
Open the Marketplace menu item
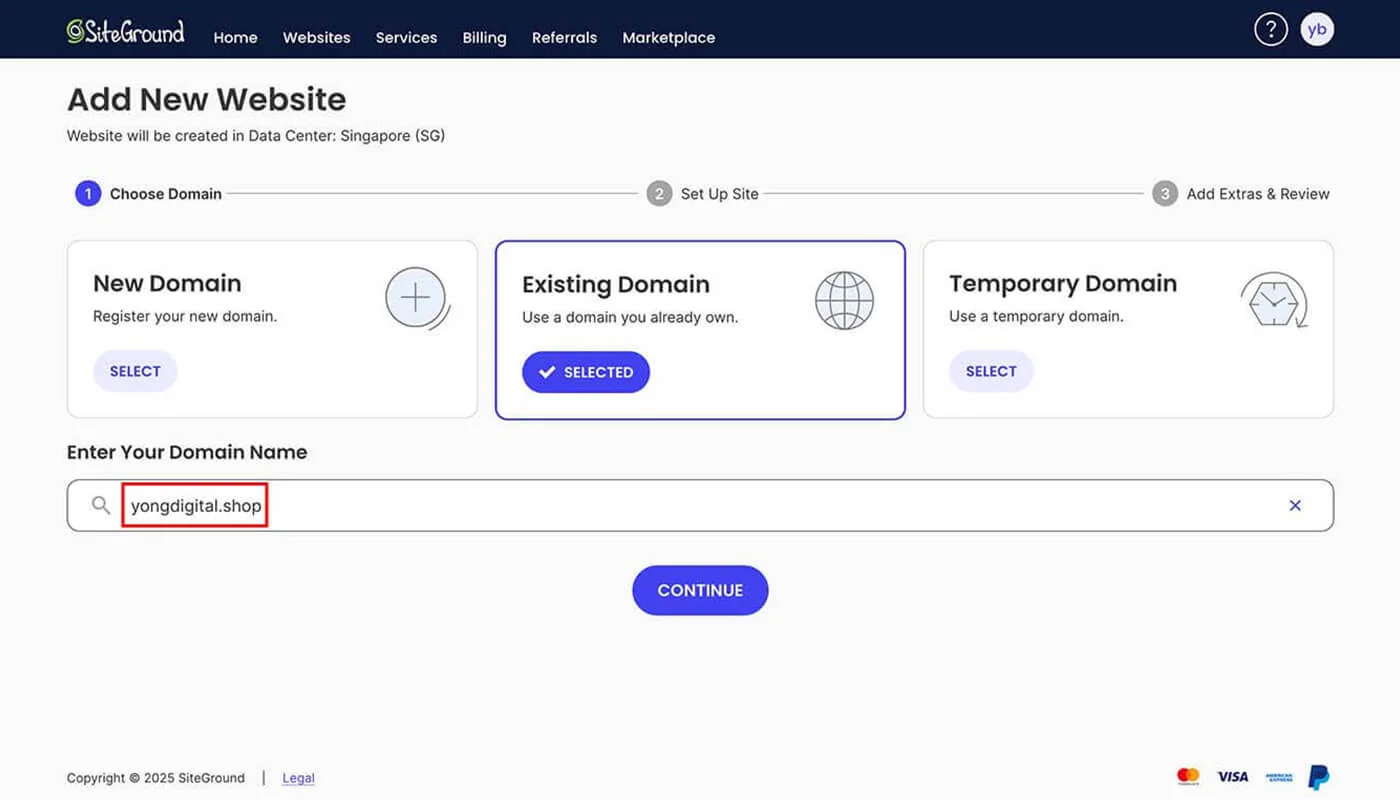tap(668, 37)
